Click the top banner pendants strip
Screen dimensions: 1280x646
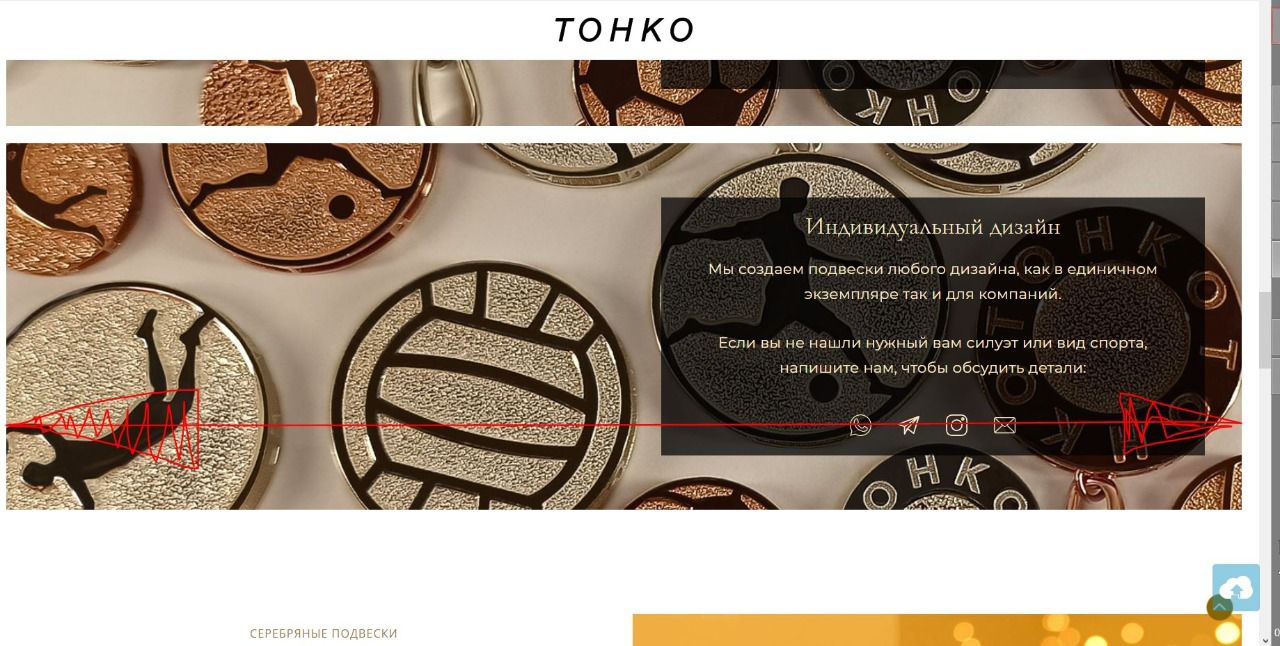point(624,93)
